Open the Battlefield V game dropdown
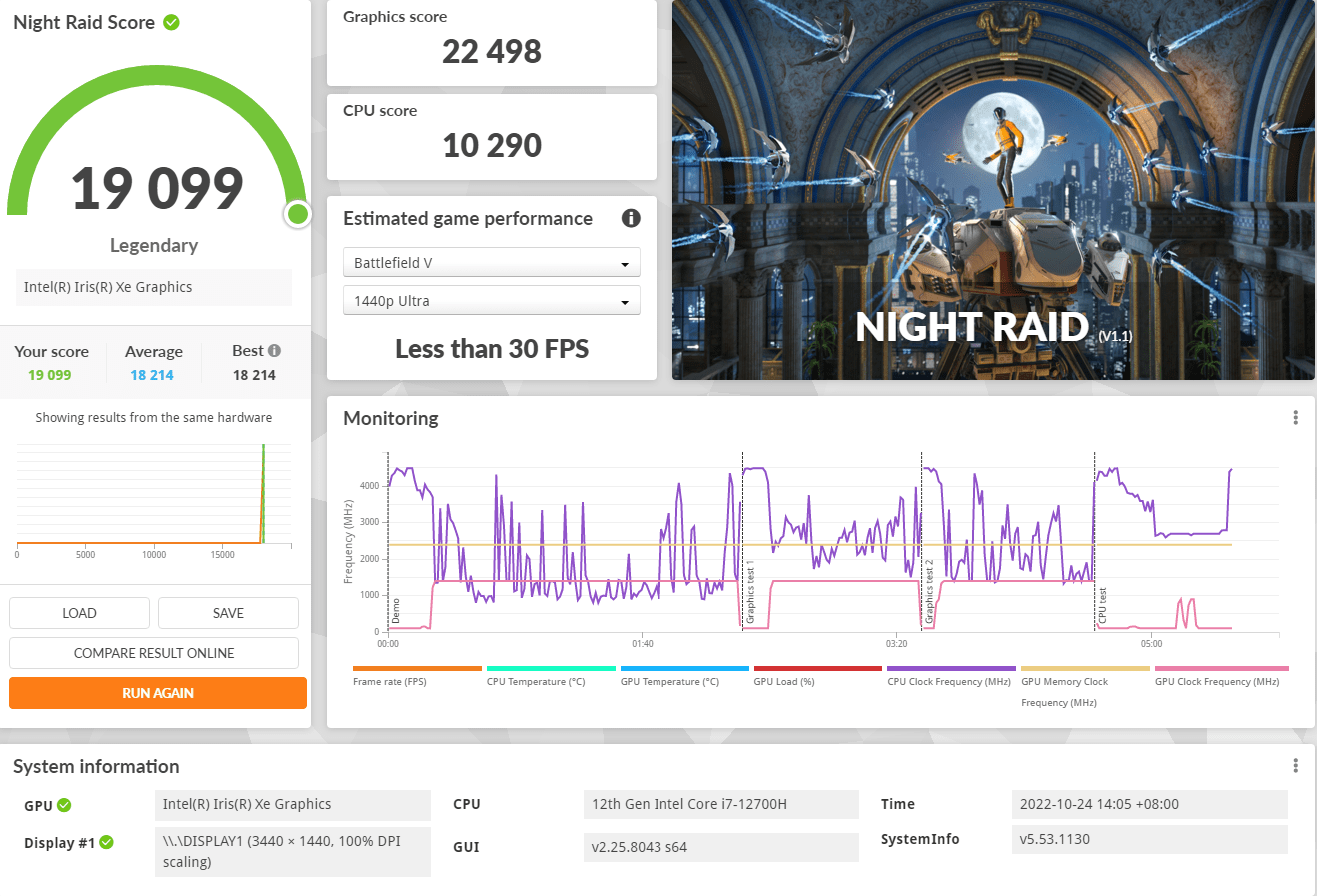 (492, 263)
